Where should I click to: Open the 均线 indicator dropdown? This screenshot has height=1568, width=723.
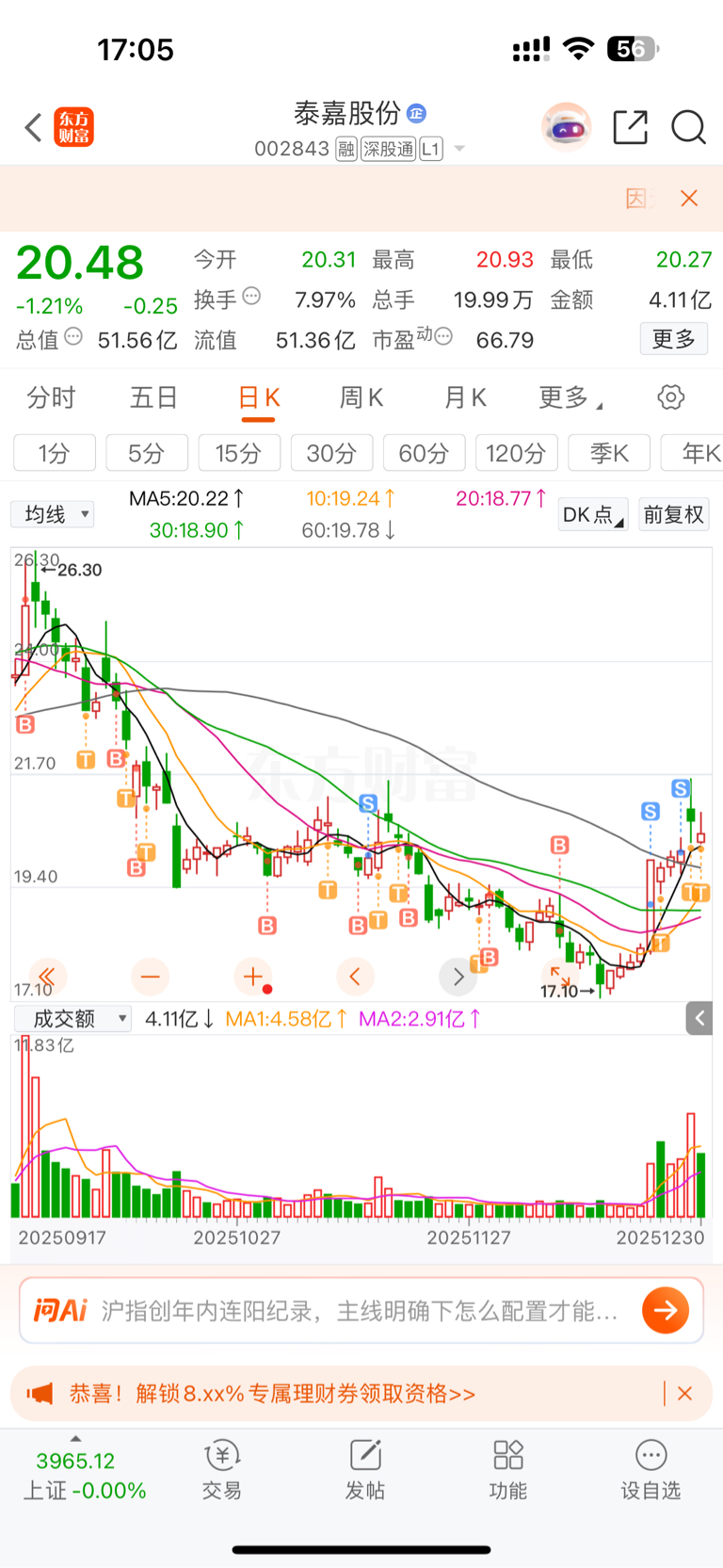pos(53,514)
